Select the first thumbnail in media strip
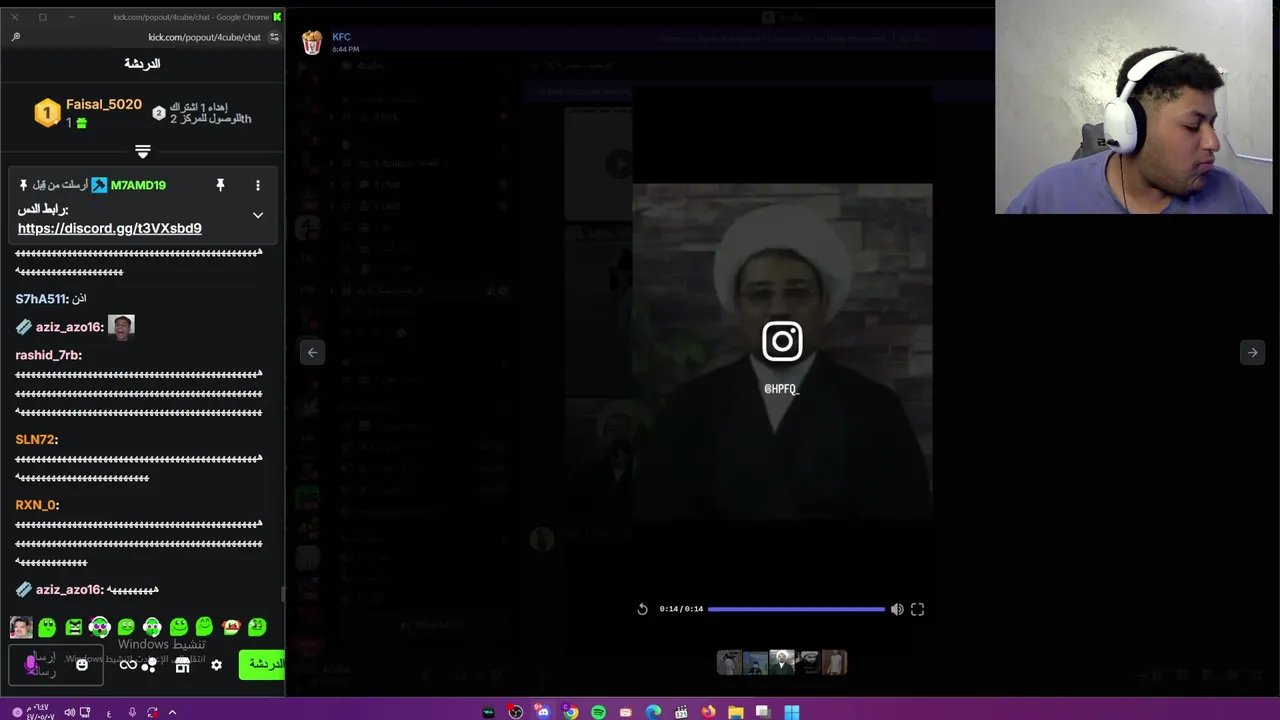The image size is (1280, 720). 730,662
